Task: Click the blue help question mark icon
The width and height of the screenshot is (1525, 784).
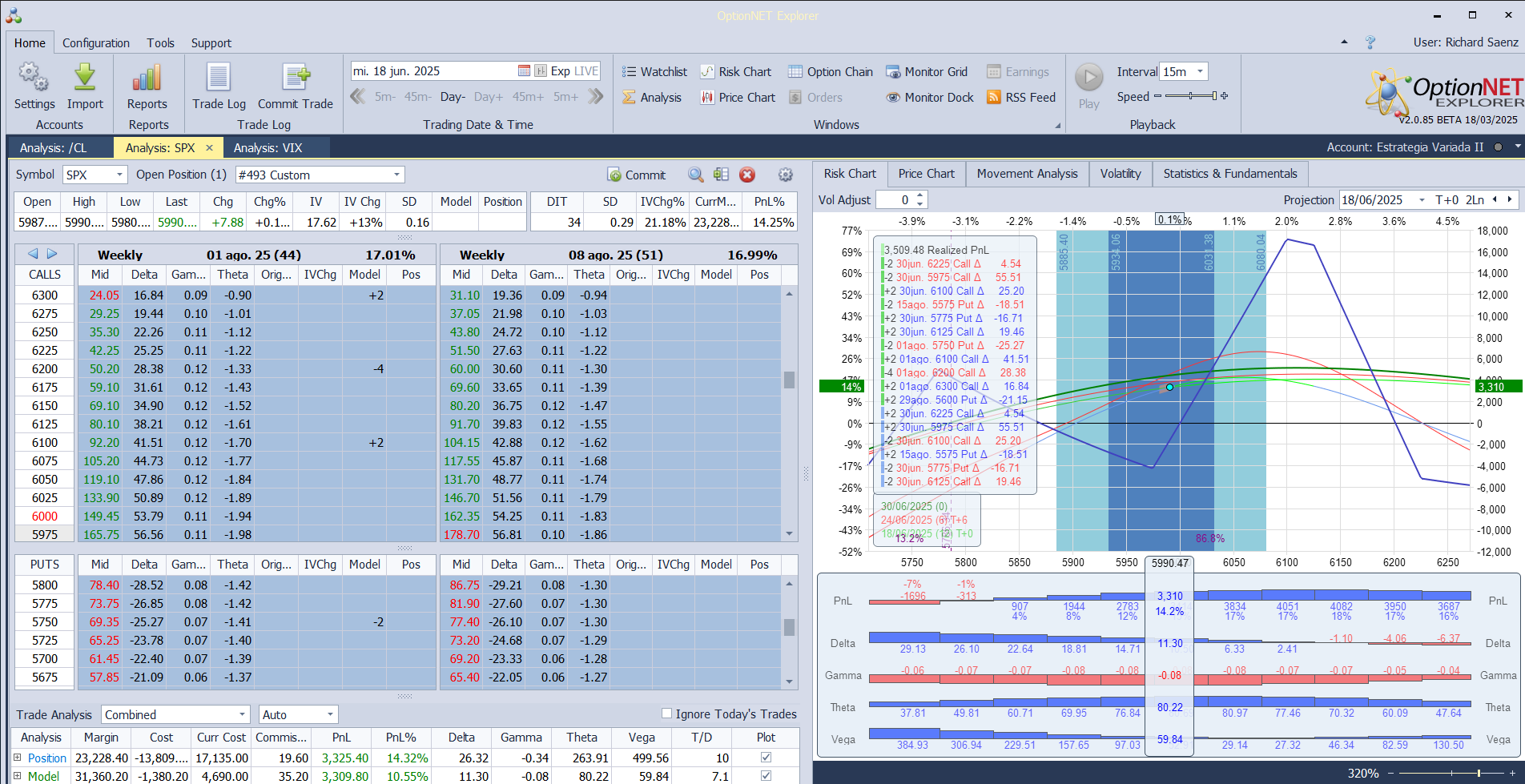Action: pyautogui.click(x=1370, y=42)
